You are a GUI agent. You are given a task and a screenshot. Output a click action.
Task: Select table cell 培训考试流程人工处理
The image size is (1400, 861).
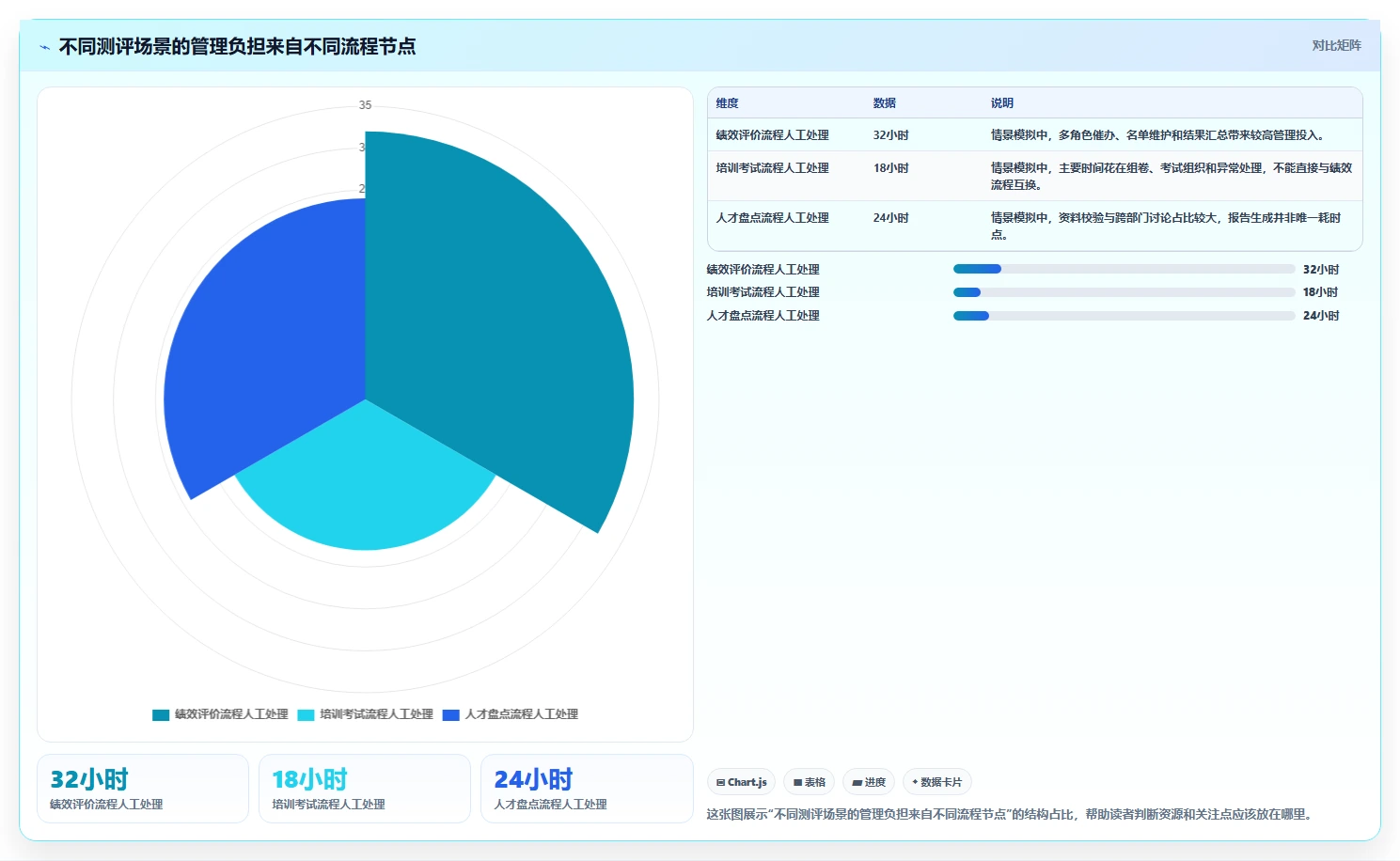(x=772, y=168)
